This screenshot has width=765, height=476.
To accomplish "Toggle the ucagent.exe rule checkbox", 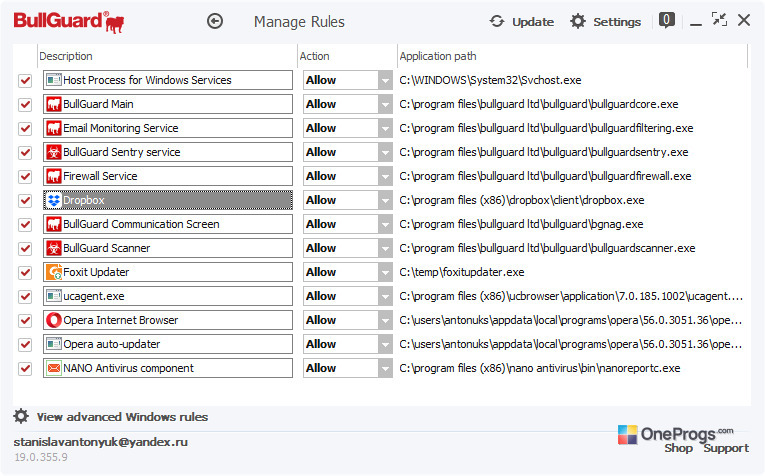I will [x=25, y=297].
